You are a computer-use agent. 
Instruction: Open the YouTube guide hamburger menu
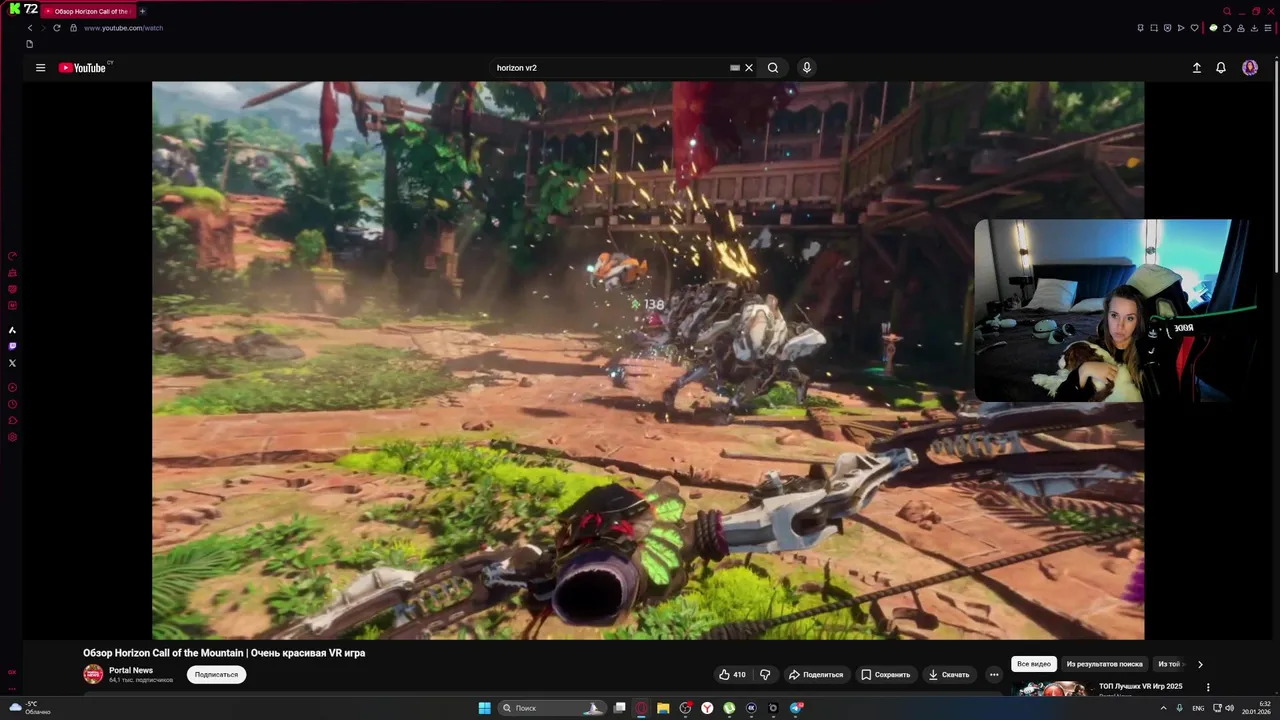pyautogui.click(x=40, y=68)
